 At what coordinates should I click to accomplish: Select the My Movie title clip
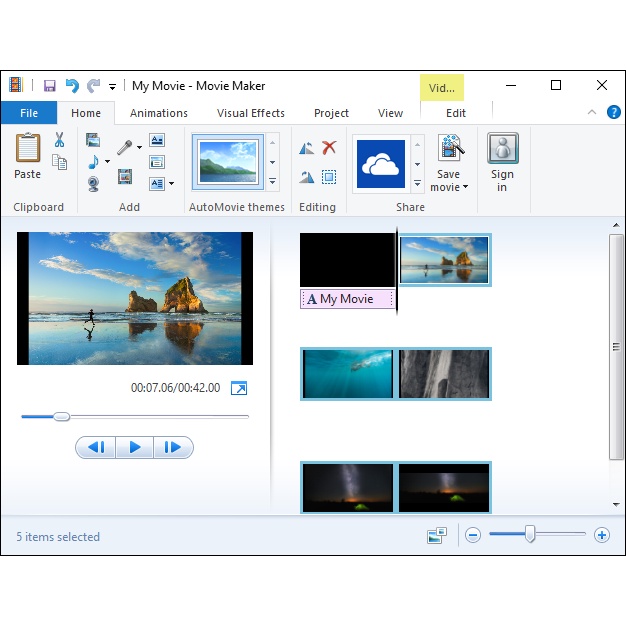347,299
